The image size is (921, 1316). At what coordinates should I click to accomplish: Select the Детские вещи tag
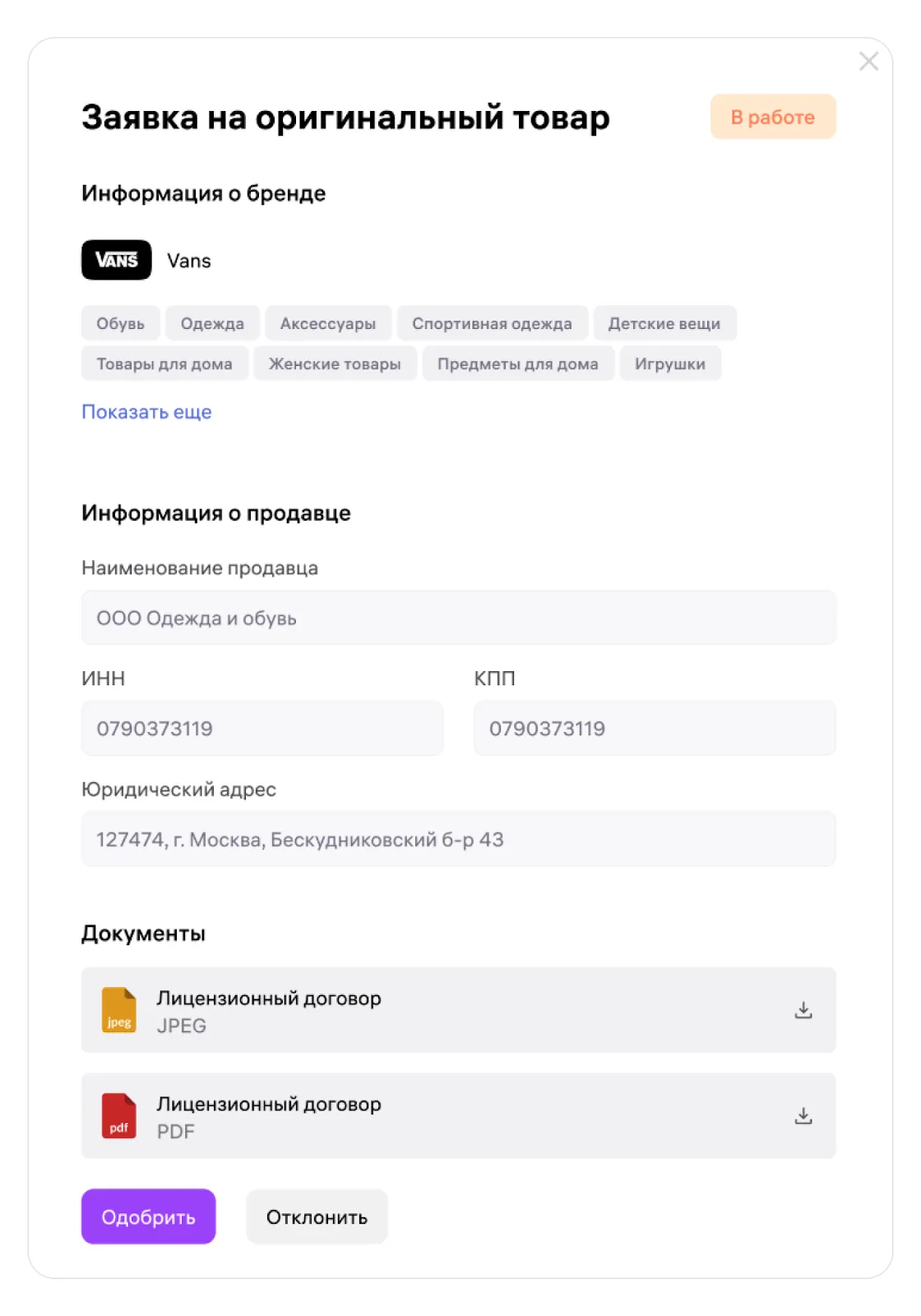(x=664, y=323)
